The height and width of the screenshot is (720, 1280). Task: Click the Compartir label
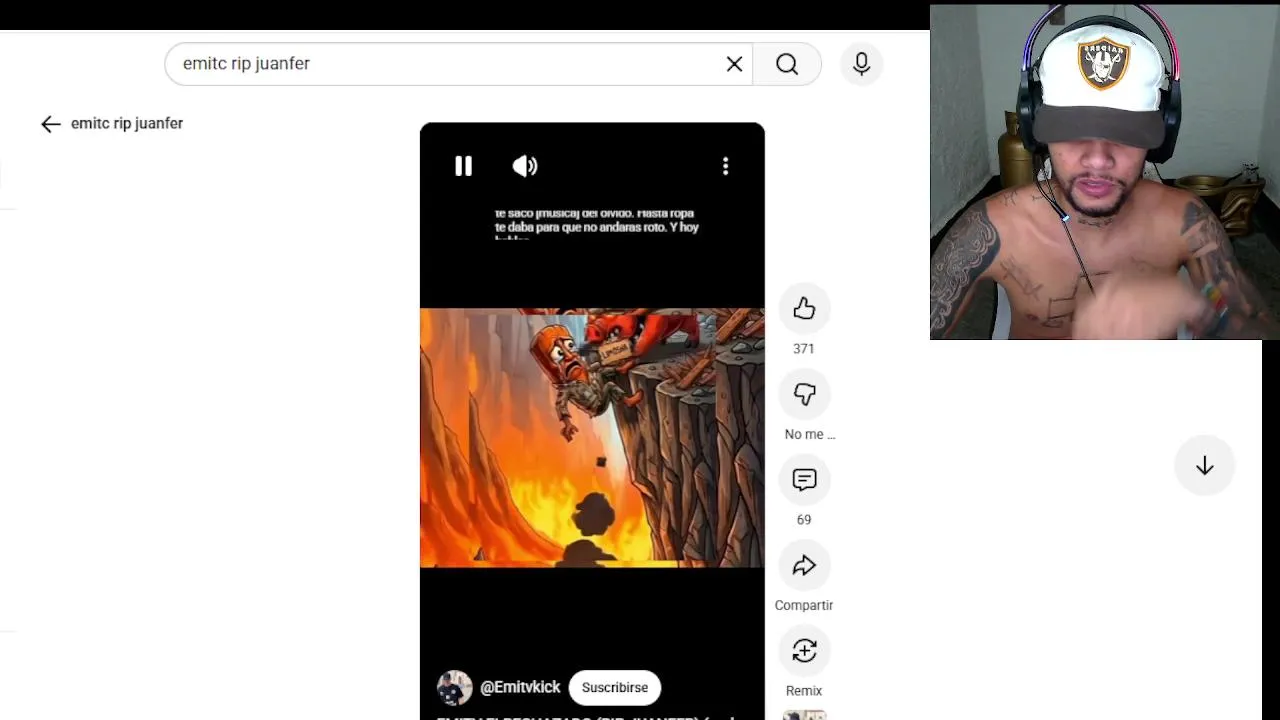click(x=804, y=605)
